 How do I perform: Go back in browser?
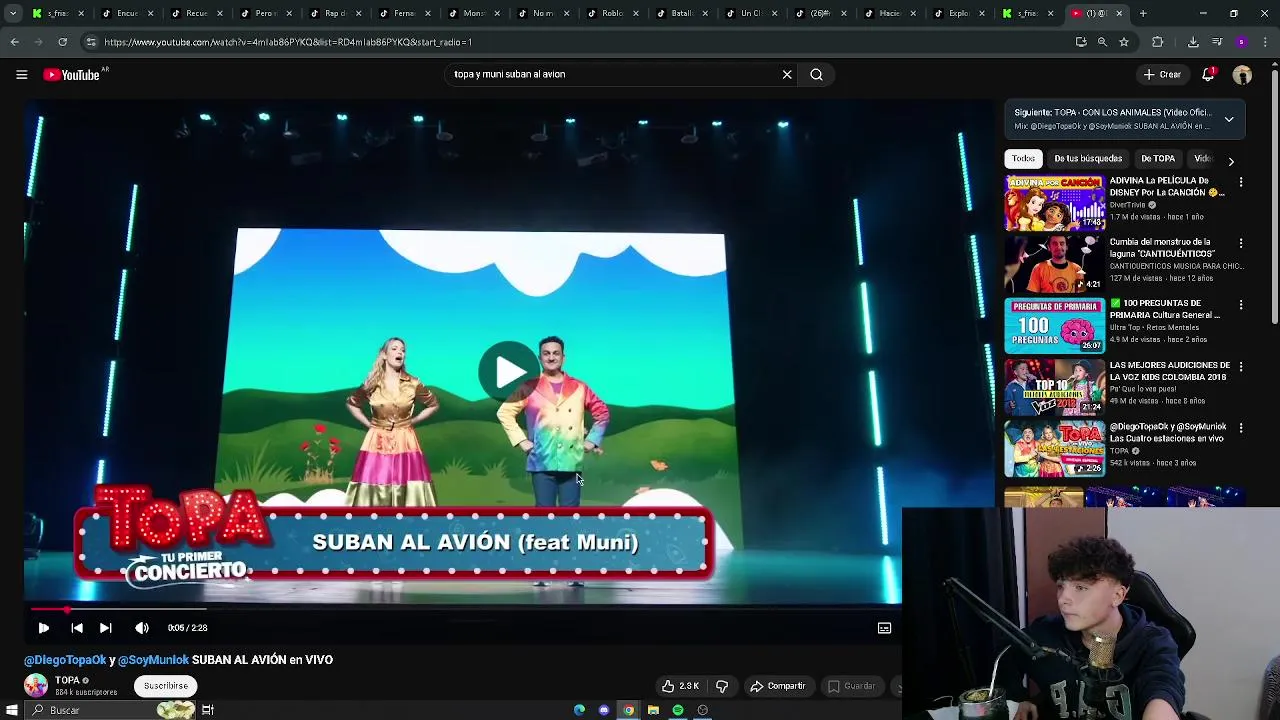tap(14, 42)
